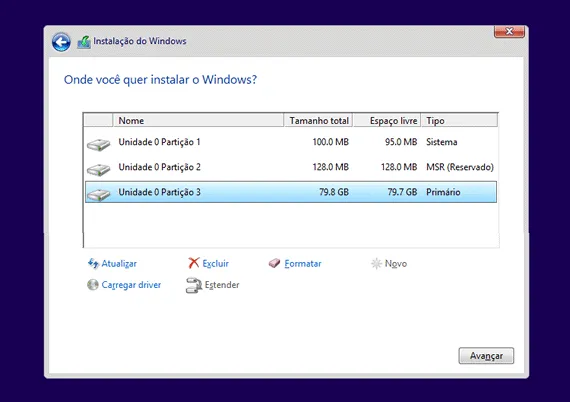Click the Primário type cell
Image resolution: width=570 pixels, height=402 pixels.
pos(443,192)
